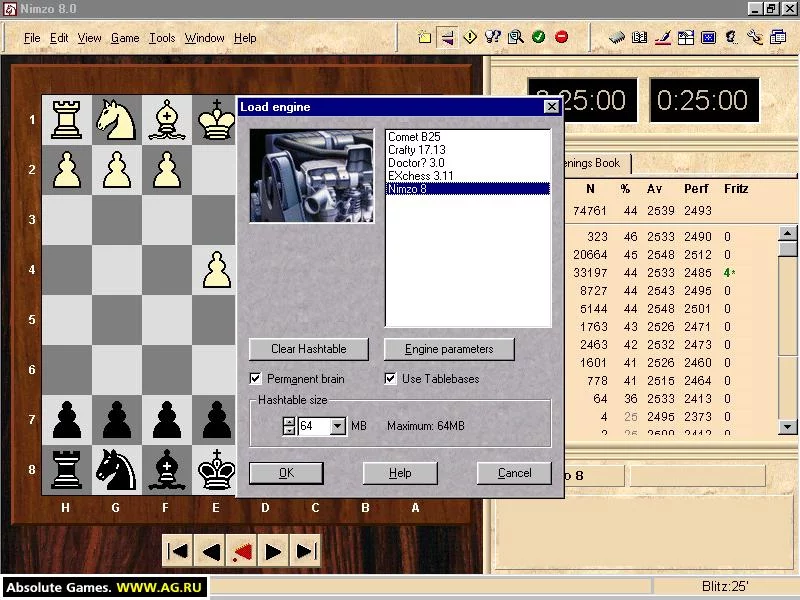
Task: Click the green checkmark toolbar icon
Action: pyautogui.click(x=538, y=37)
